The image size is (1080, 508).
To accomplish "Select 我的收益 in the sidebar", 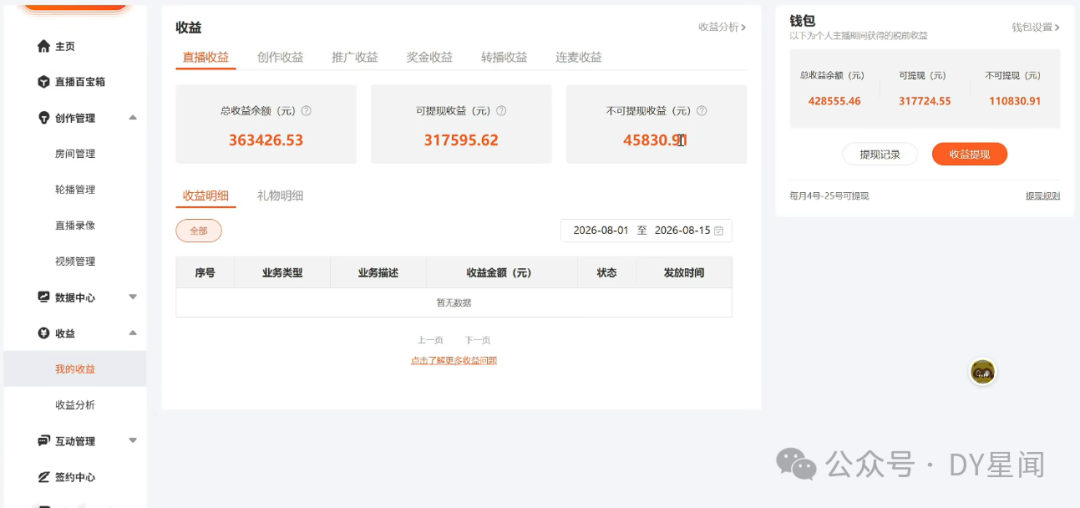I will tap(75, 369).
